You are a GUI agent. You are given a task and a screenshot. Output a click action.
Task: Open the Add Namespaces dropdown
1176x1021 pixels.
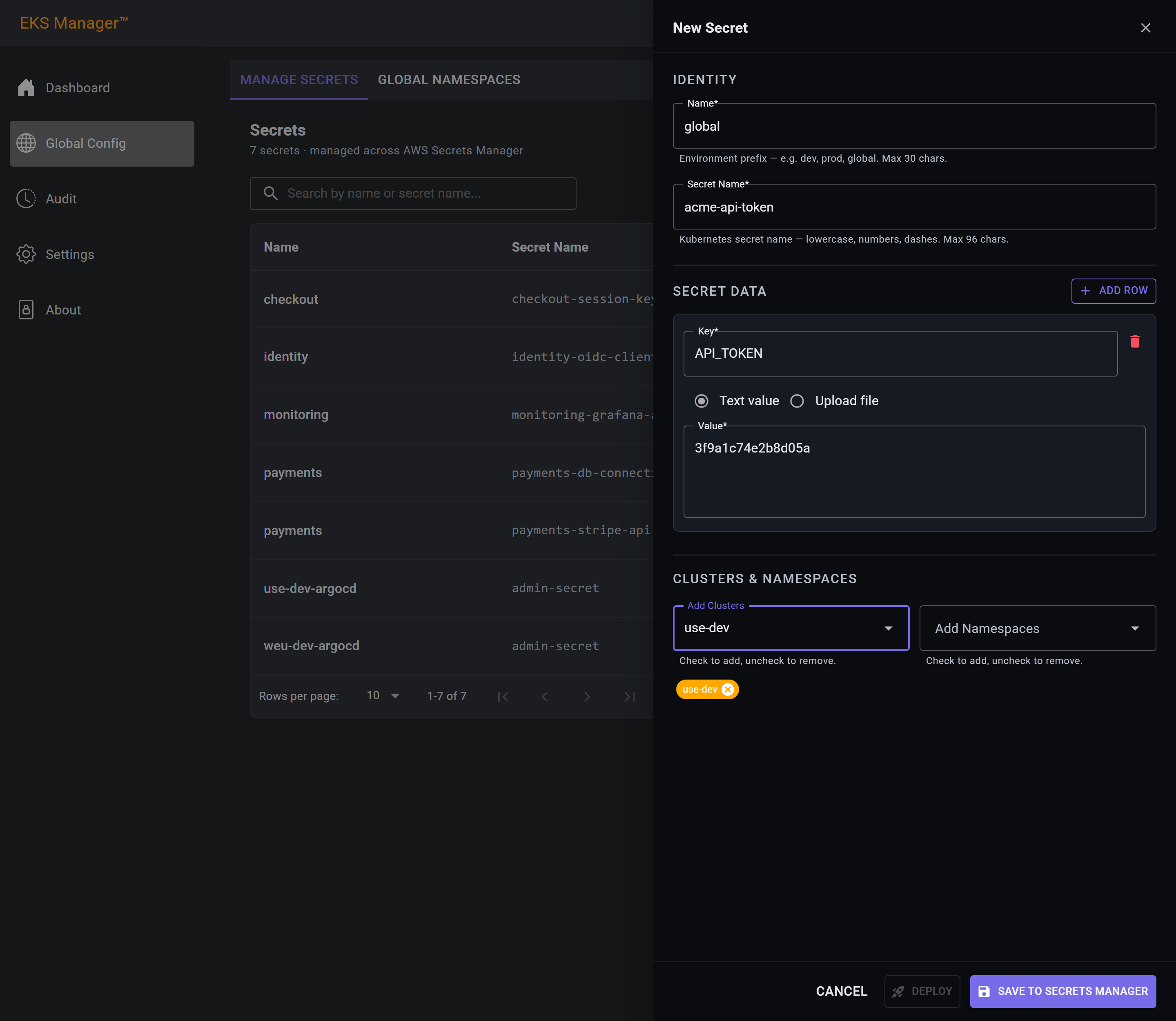1038,628
